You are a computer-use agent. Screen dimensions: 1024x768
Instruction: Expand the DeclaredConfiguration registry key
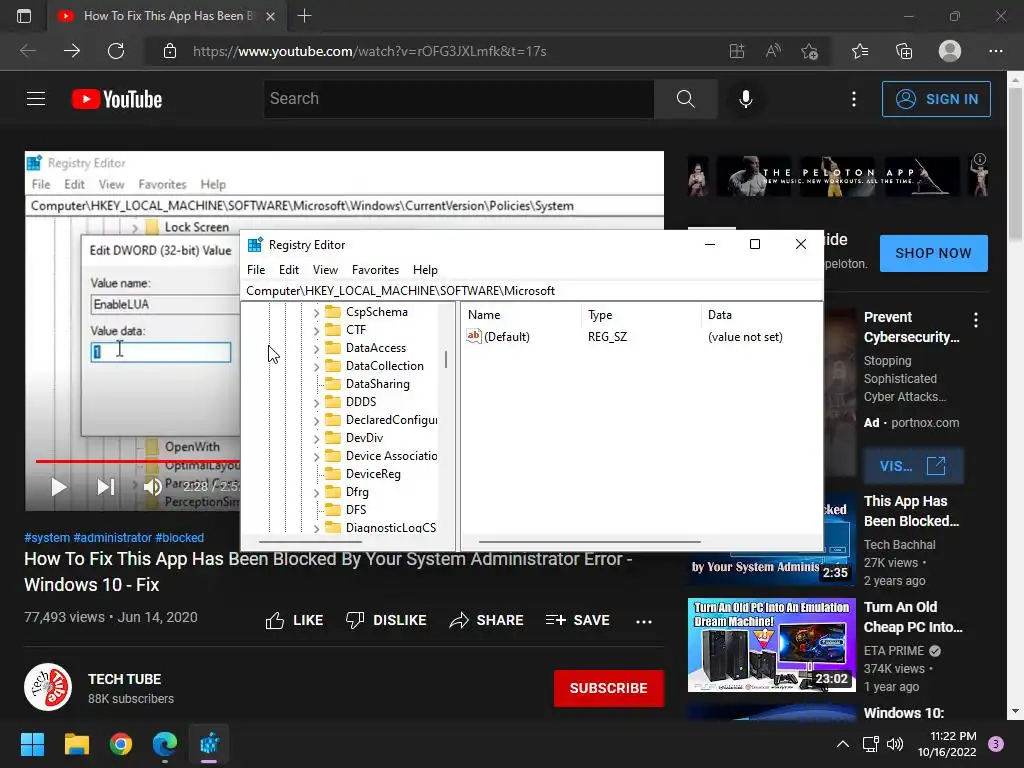316,421
